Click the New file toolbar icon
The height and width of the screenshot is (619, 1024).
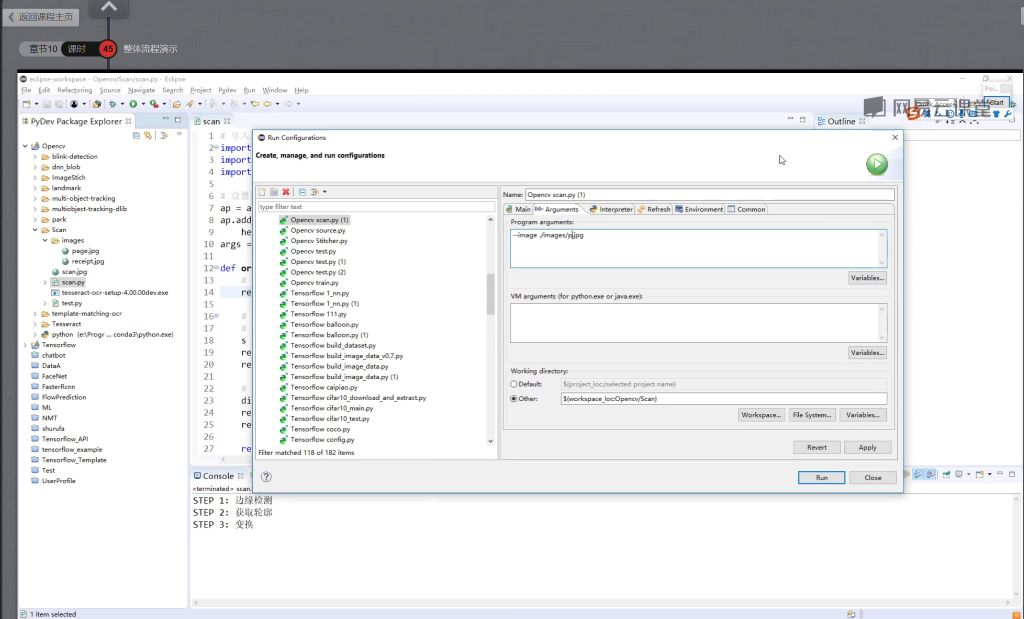point(27,104)
